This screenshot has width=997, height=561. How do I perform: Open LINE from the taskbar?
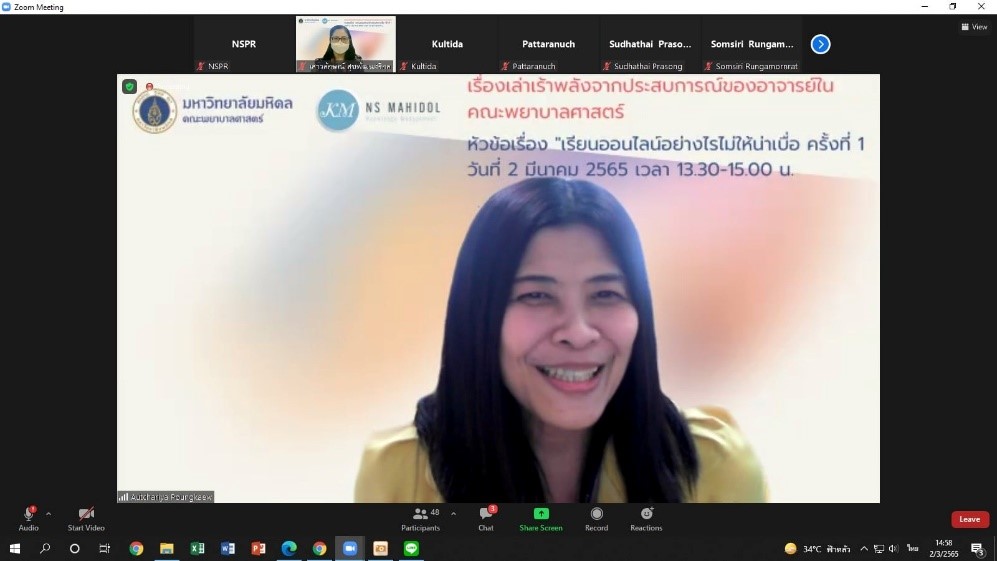coord(411,548)
